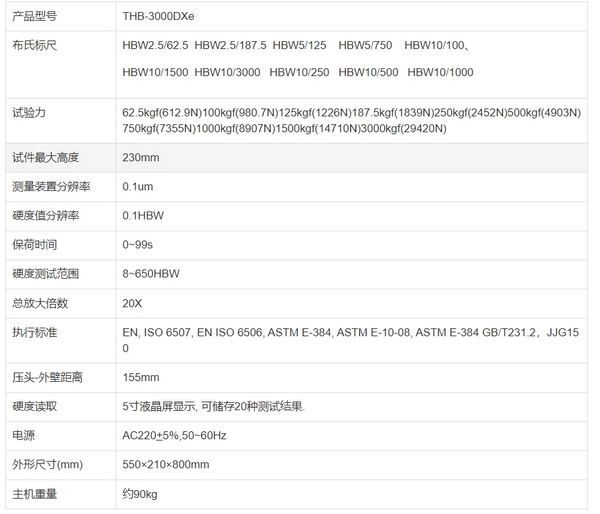Select the 测量装置分辨率 label
Viewport: 600px width, 514px height.
point(51,187)
